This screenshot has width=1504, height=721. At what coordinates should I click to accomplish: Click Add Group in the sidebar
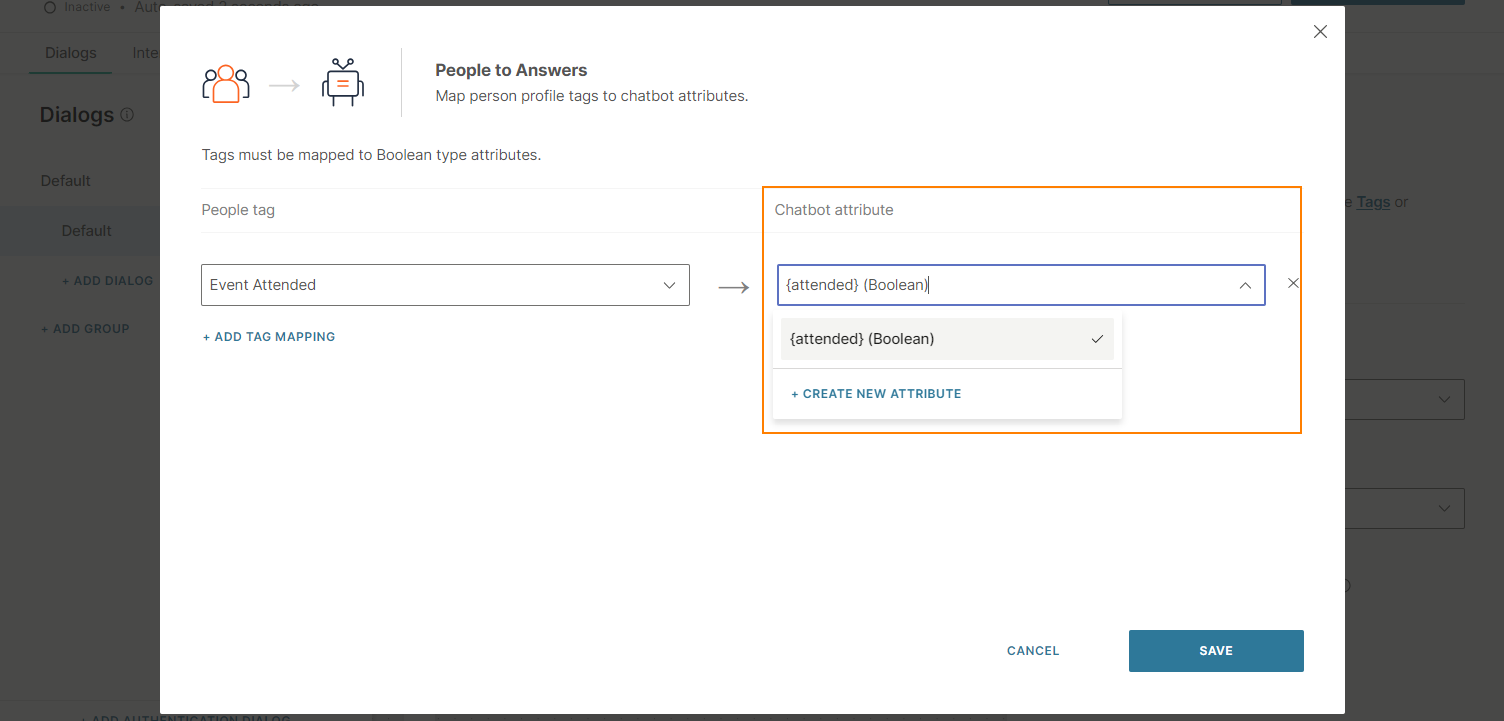[85, 329]
